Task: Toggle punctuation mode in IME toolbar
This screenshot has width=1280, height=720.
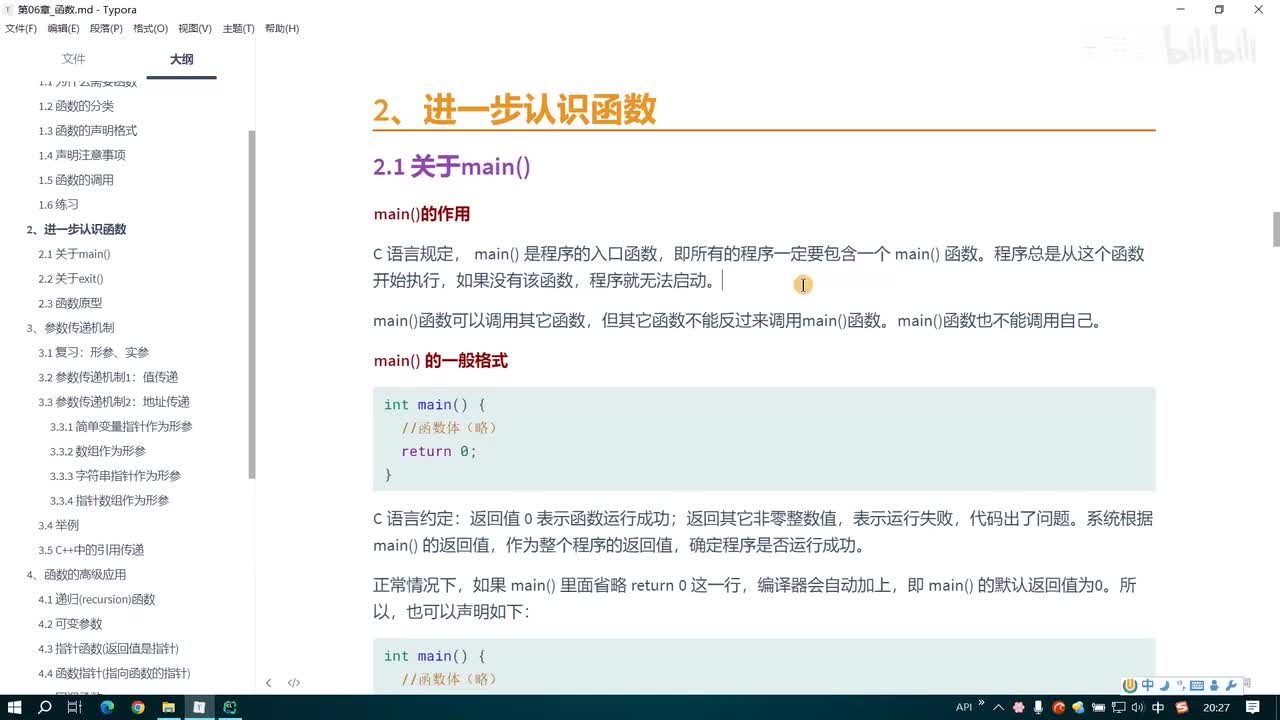Action: click(1181, 685)
